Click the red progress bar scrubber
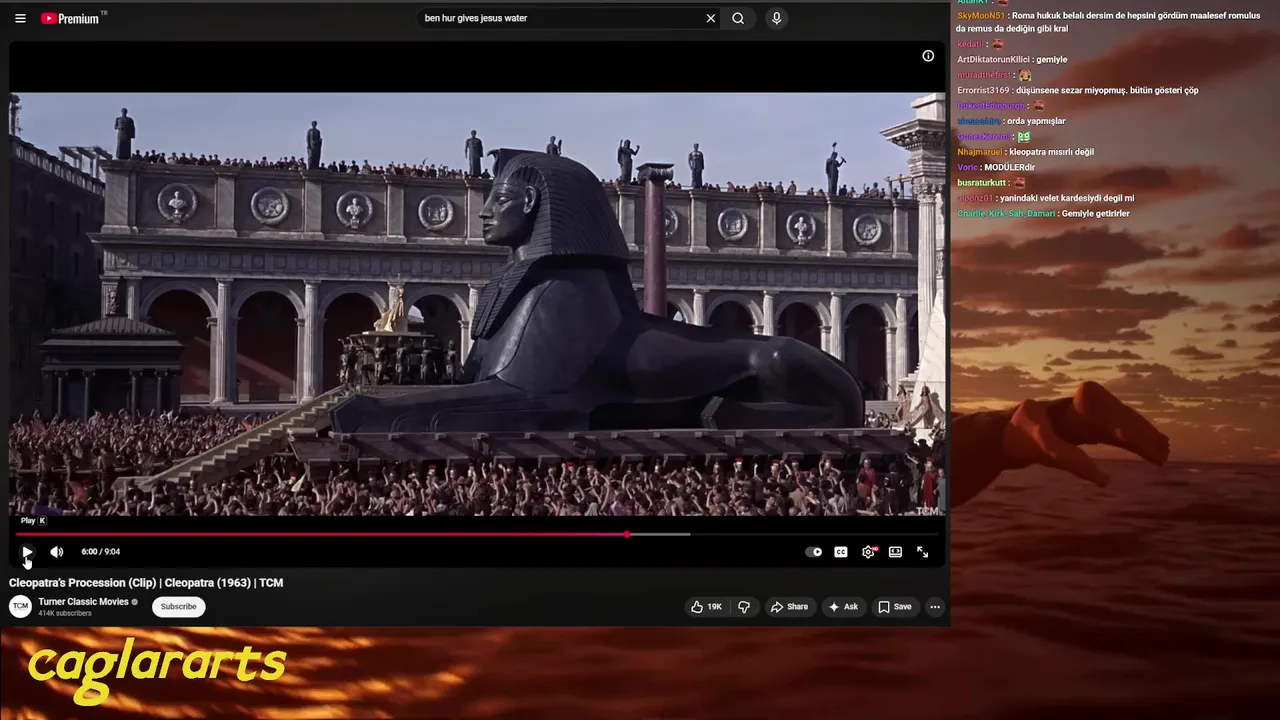This screenshot has height=720, width=1280. click(627, 534)
